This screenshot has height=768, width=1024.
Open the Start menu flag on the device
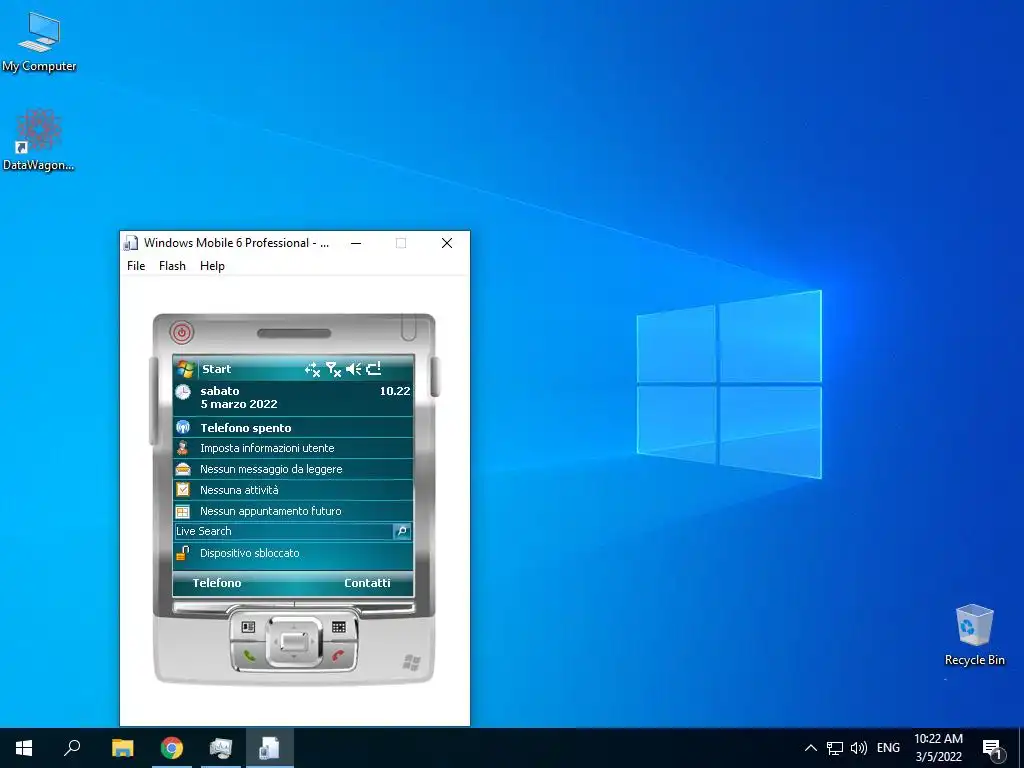coord(185,369)
